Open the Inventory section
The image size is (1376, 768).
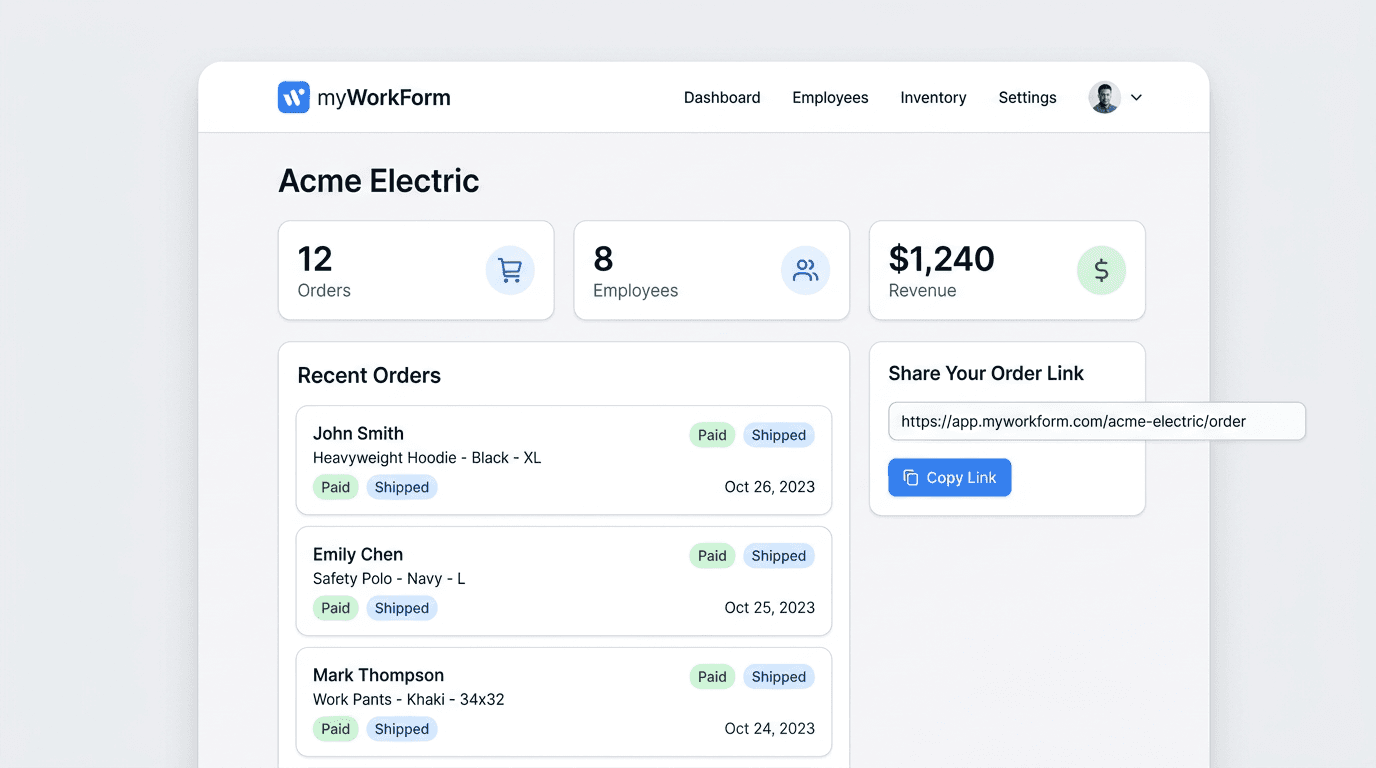[932, 97]
